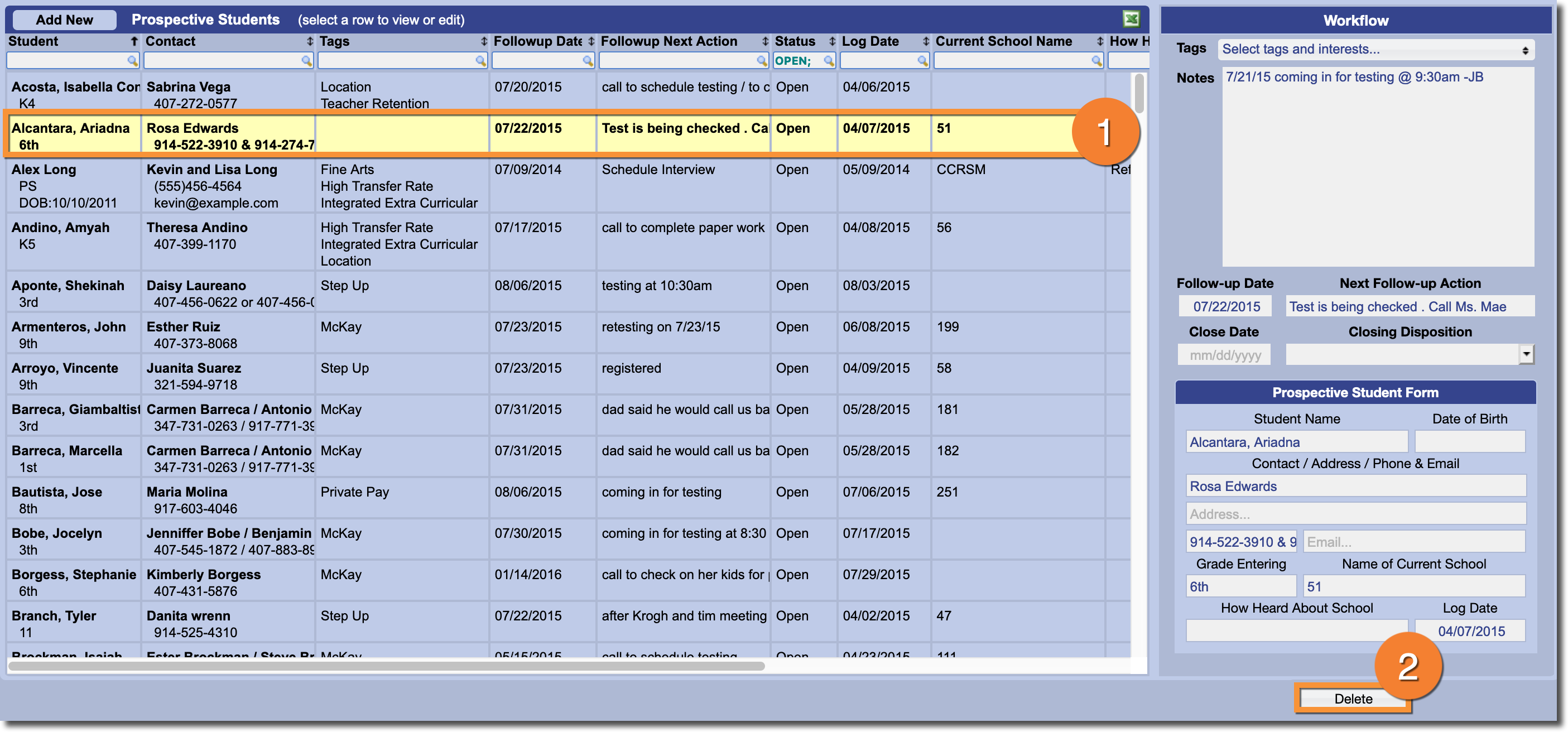Click search icon in Log Date filter
The image size is (1568, 732).
(x=922, y=61)
